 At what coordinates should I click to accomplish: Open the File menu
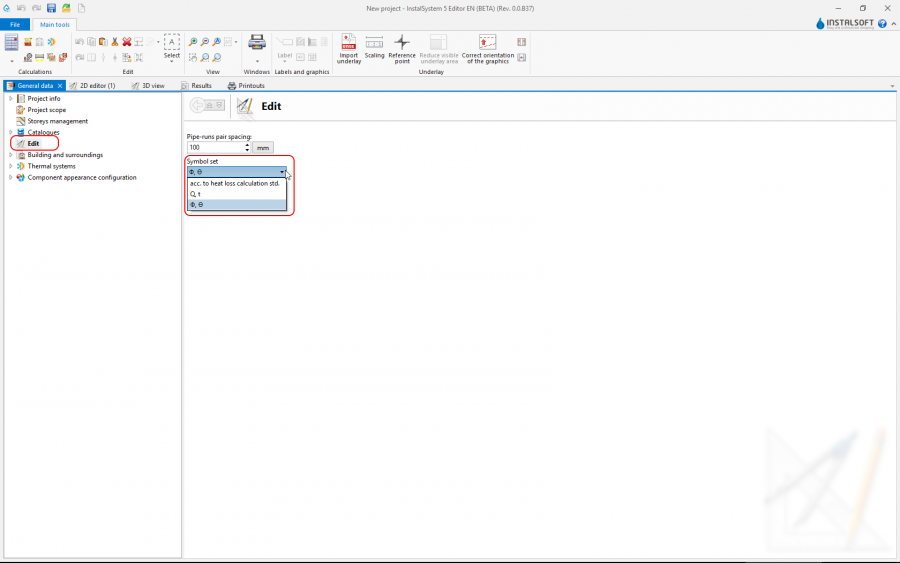[15, 24]
